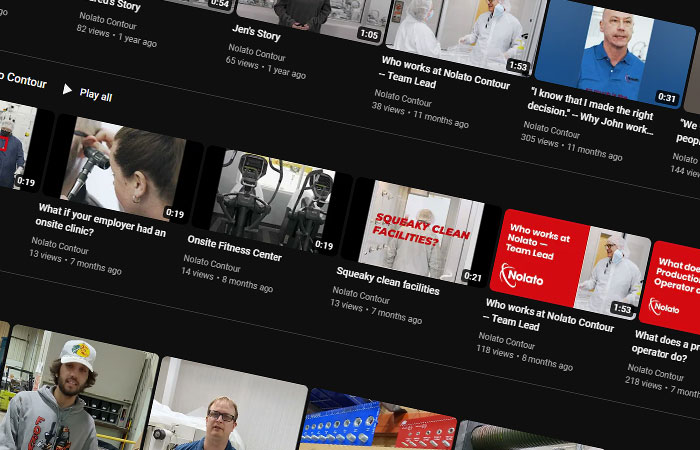Open the 1:05 Jen's Story thumbnail
Screen dimensions: 700x450
312,18
